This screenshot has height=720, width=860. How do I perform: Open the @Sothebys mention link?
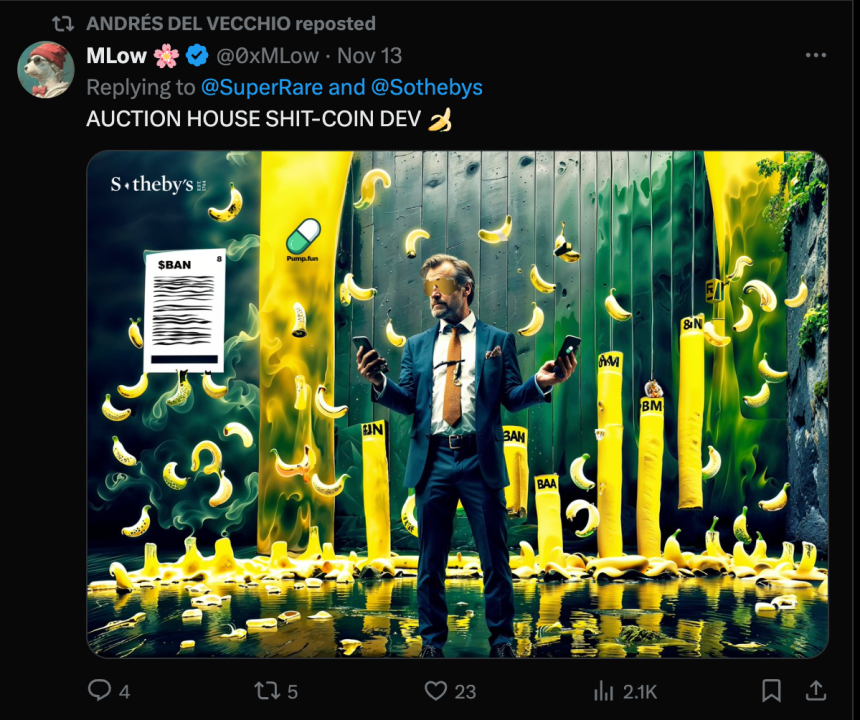[427, 87]
